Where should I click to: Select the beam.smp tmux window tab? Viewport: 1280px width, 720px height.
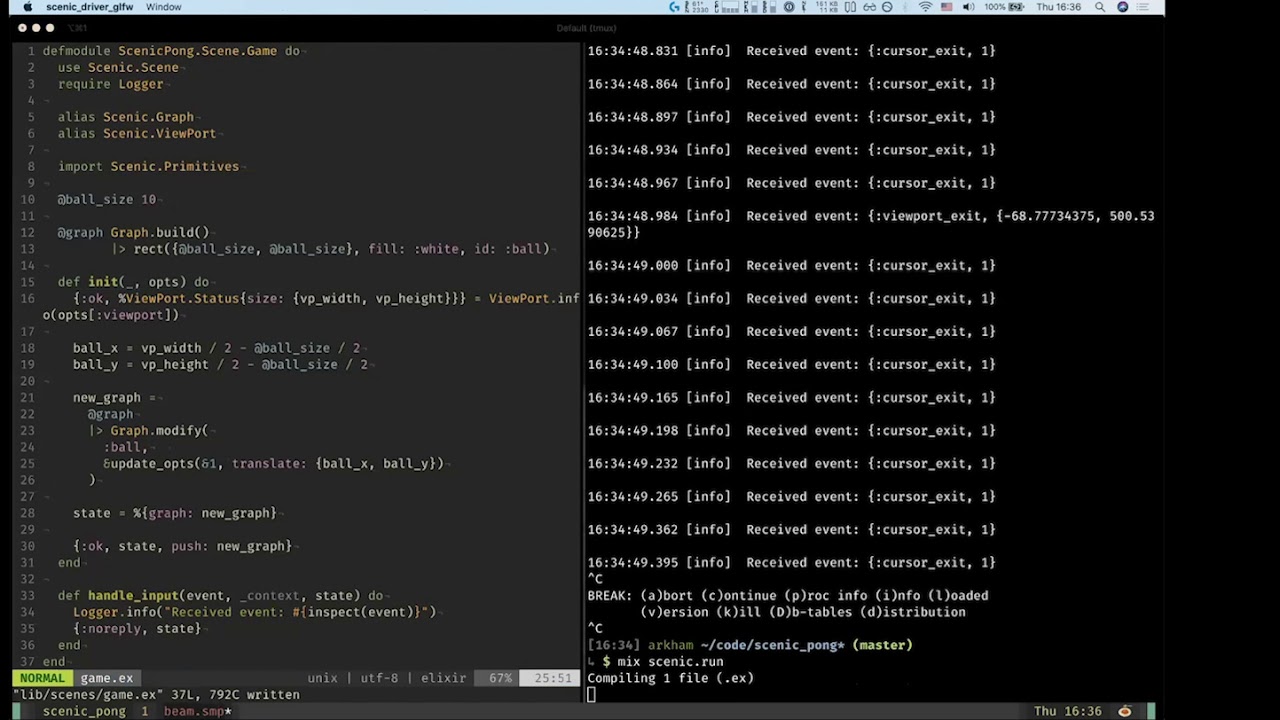click(197, 711)
